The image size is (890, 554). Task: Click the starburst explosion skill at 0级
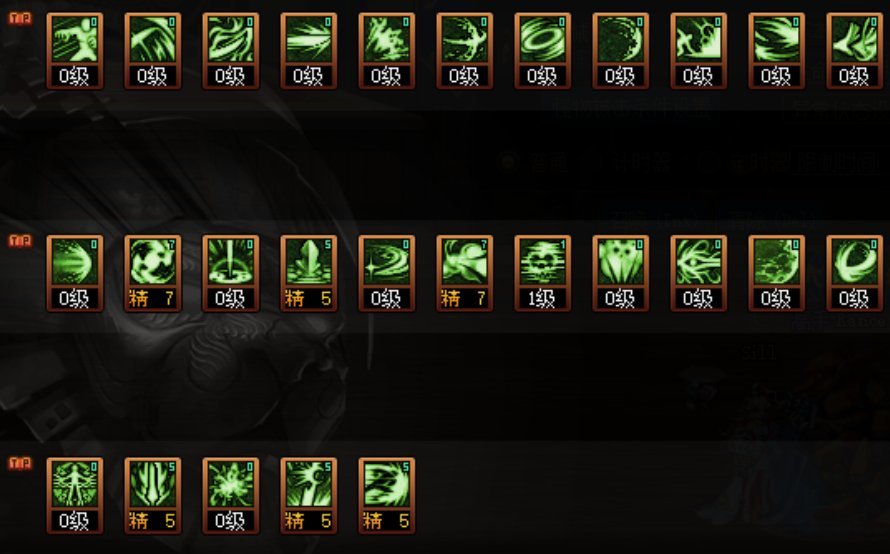tap(231, 496)
